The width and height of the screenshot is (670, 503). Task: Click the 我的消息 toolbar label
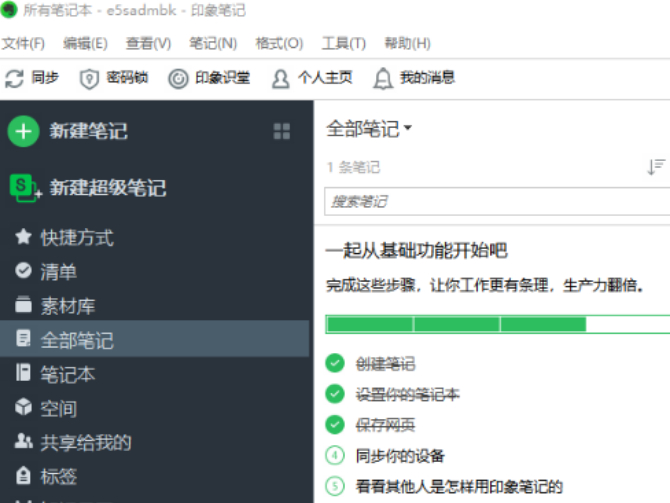(427, 78)
